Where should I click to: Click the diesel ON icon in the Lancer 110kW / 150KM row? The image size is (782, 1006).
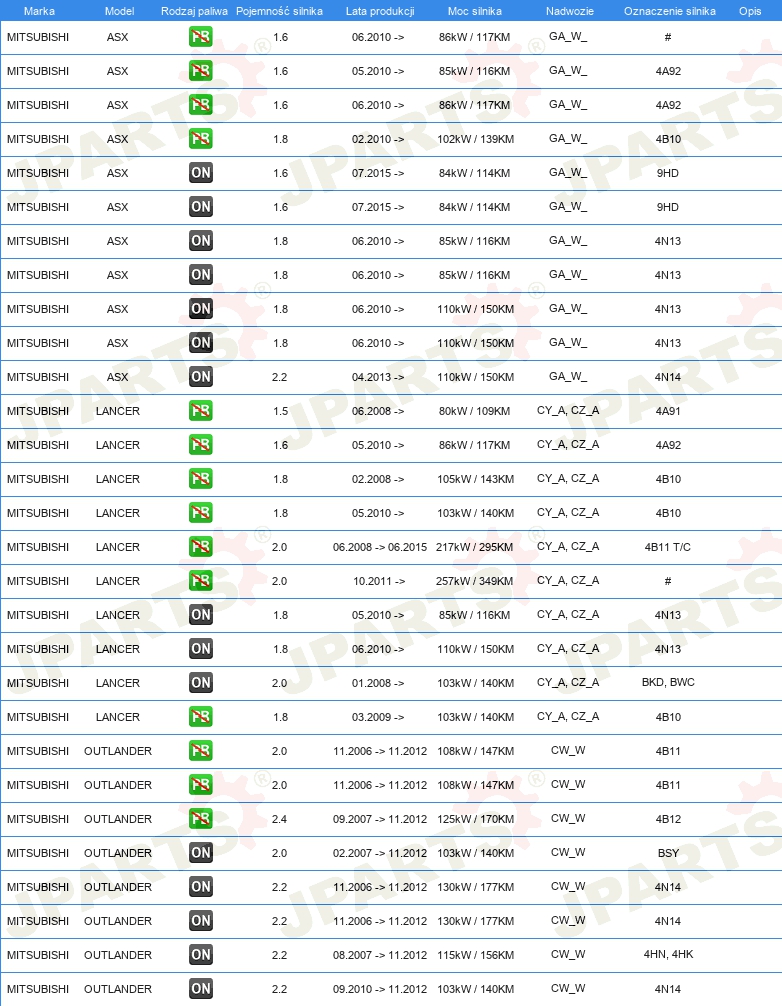point(201,649)
